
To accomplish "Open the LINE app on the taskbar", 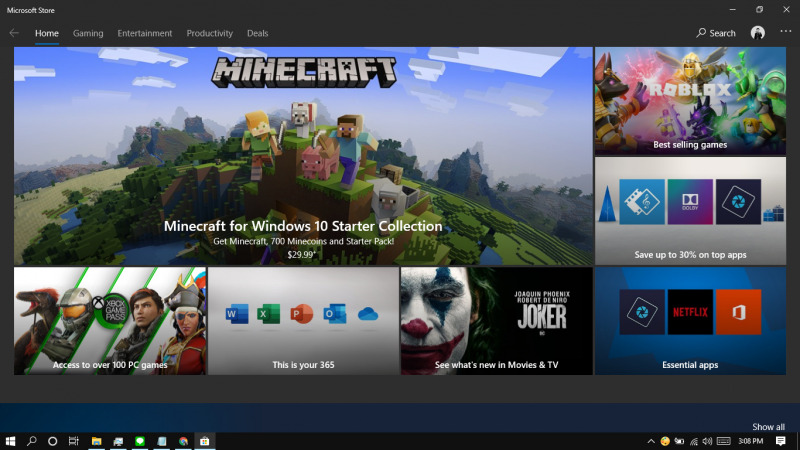I will click(140, 441).
